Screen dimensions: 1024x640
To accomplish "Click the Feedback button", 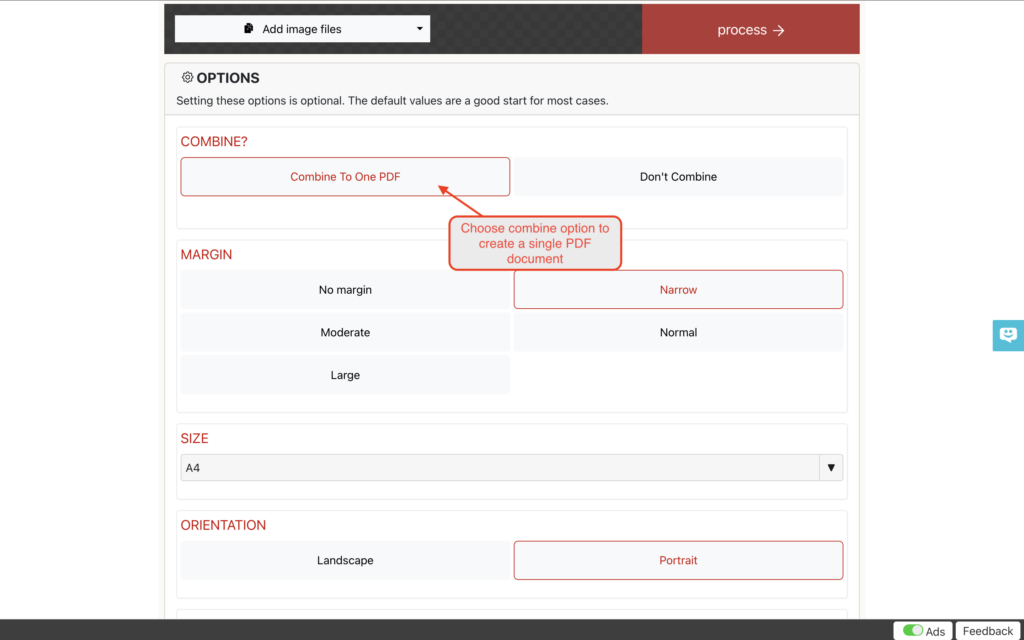I will pos(987,631).
